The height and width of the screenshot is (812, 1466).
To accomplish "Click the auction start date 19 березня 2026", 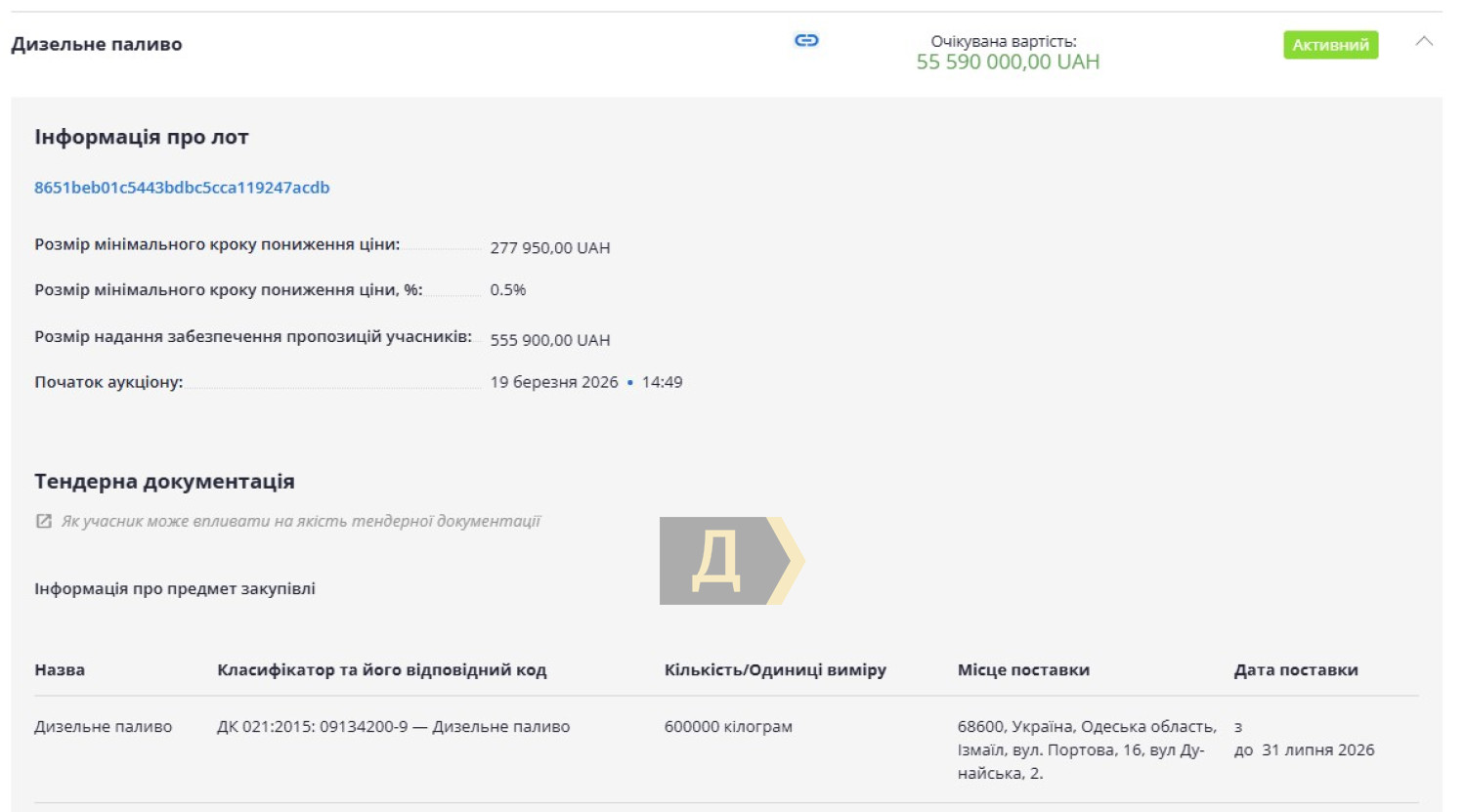I will tap(554, 382).
